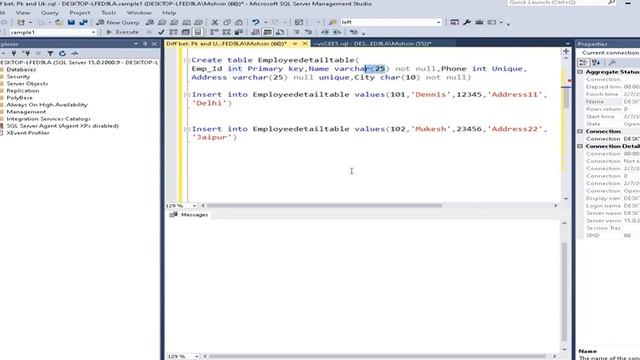The height and width of the screenshot is (360, 640).
Task: Click the Toolbox icon in toolbar
Action: (x=479, y=22)
